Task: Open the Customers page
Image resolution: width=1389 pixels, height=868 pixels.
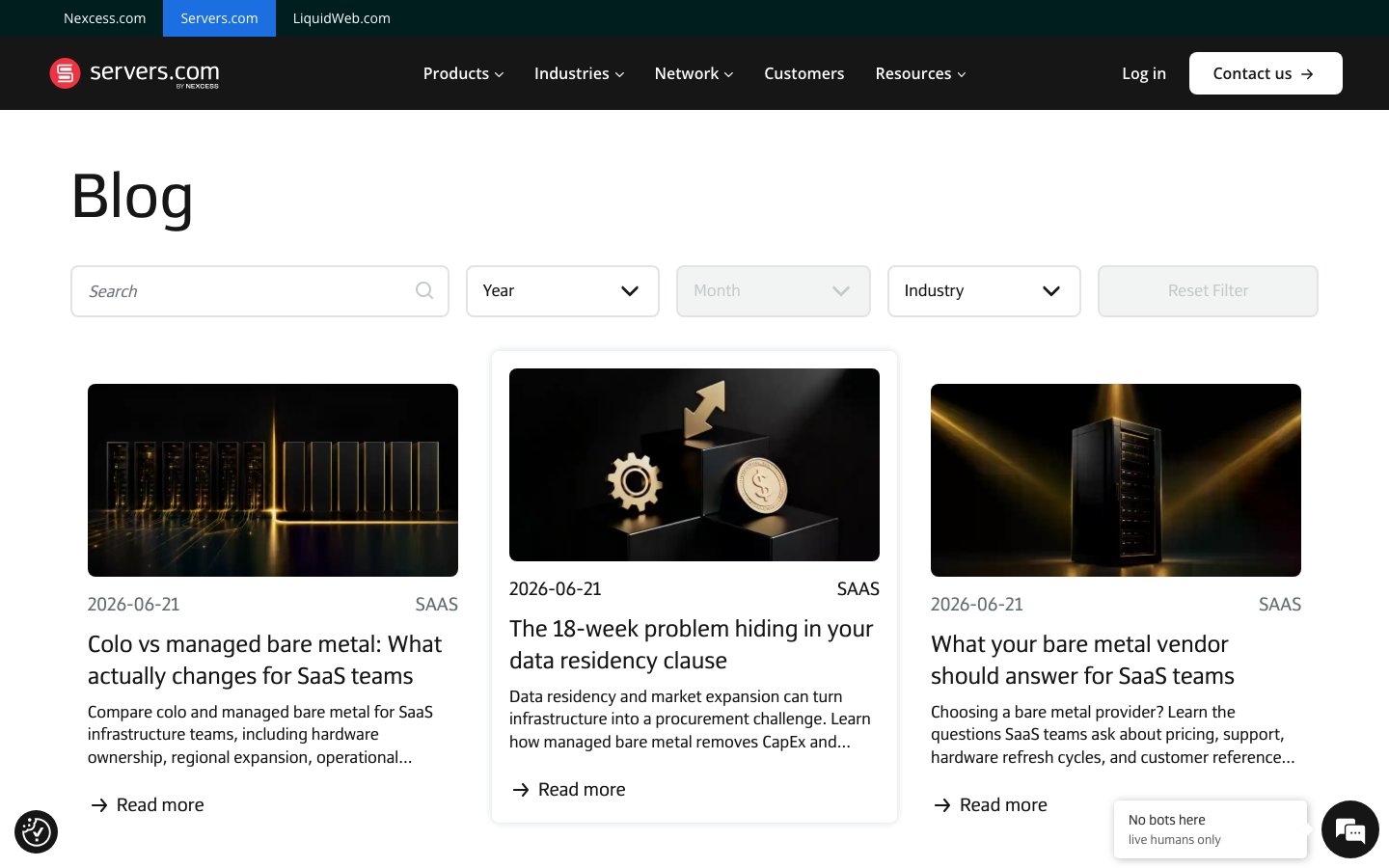Action: tap(803, 73)
